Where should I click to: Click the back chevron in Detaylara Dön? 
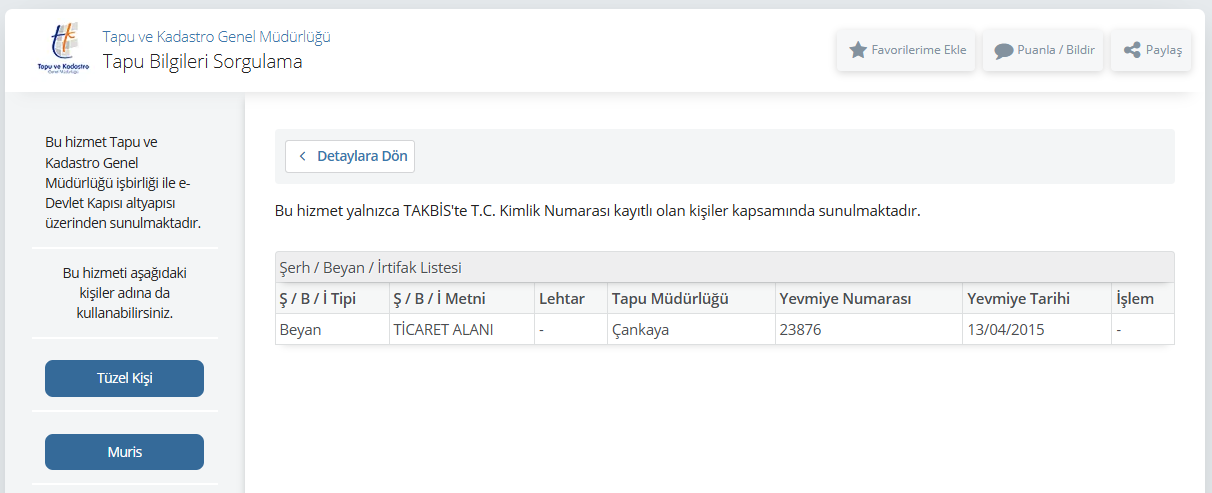point(302,157)
